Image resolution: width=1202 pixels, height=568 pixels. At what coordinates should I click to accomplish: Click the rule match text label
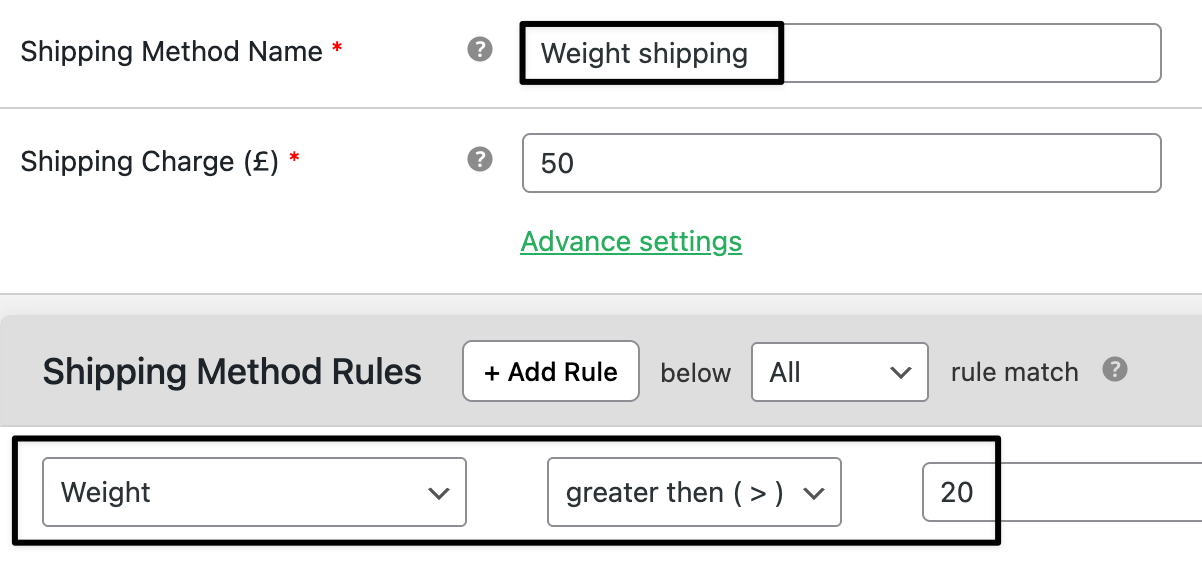click(x=1014, y=373)
